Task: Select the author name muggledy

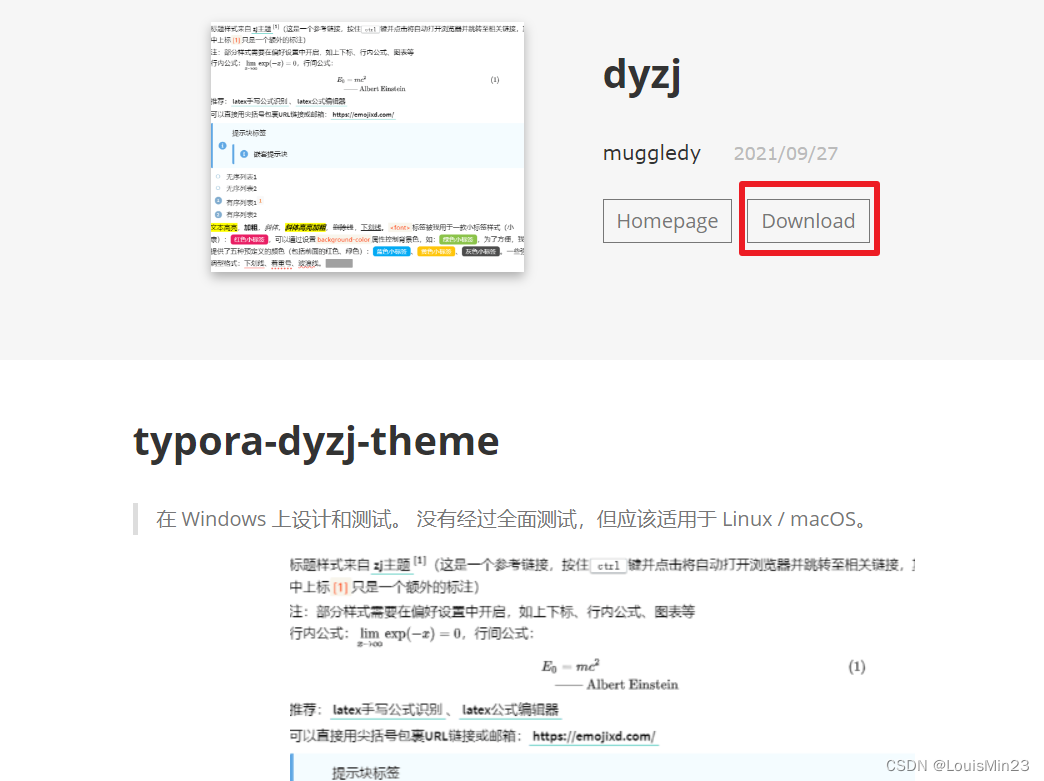Action: coord(652,154)
